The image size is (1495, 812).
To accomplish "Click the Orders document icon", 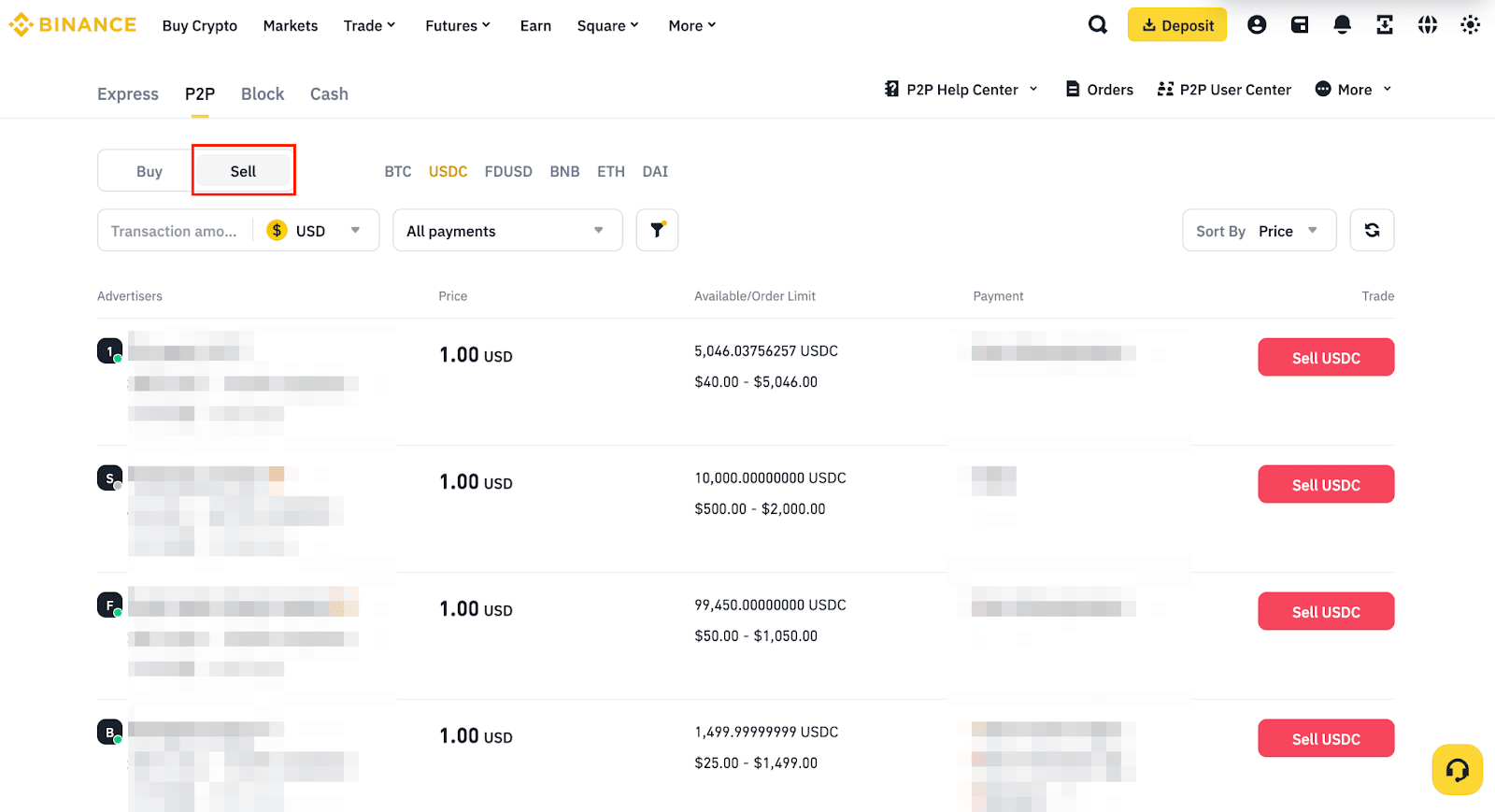I will [x=1073, y=89].
